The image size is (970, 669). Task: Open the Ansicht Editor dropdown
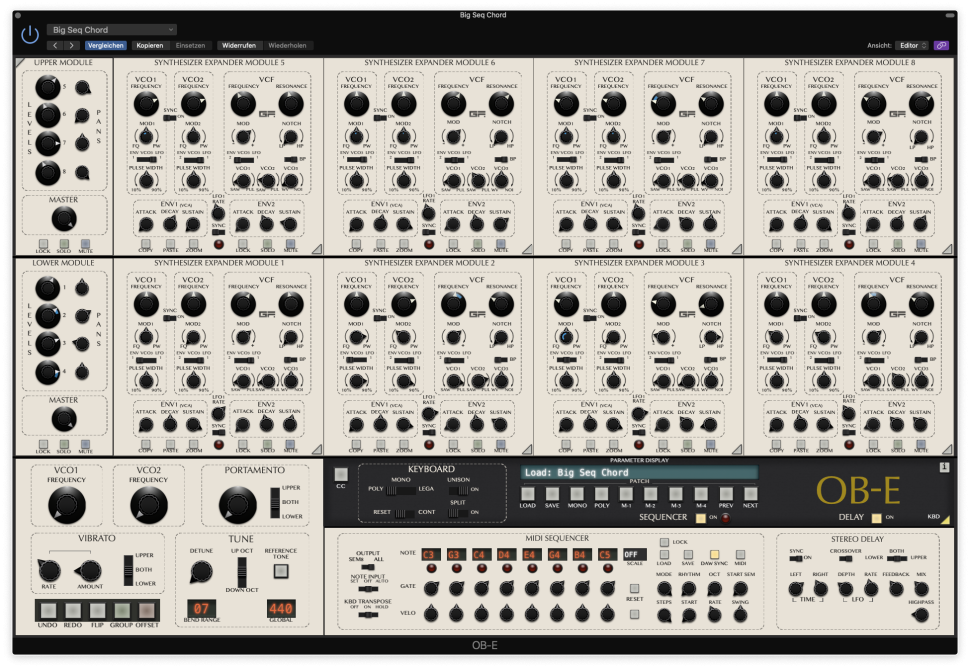coord(913,45)
